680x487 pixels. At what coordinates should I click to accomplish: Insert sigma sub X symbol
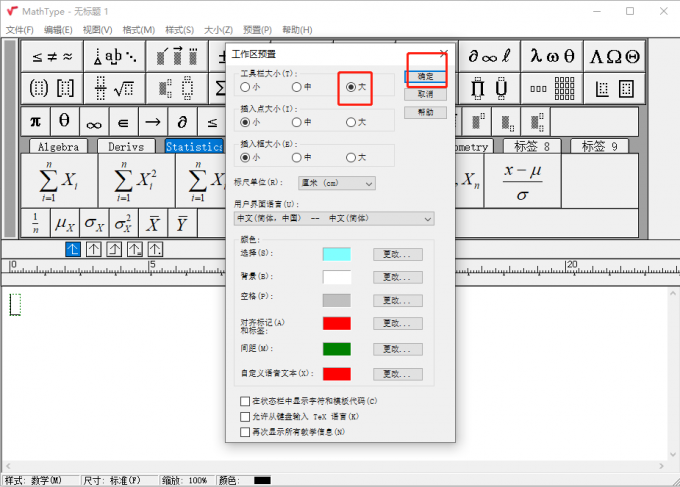pos(94,223)
